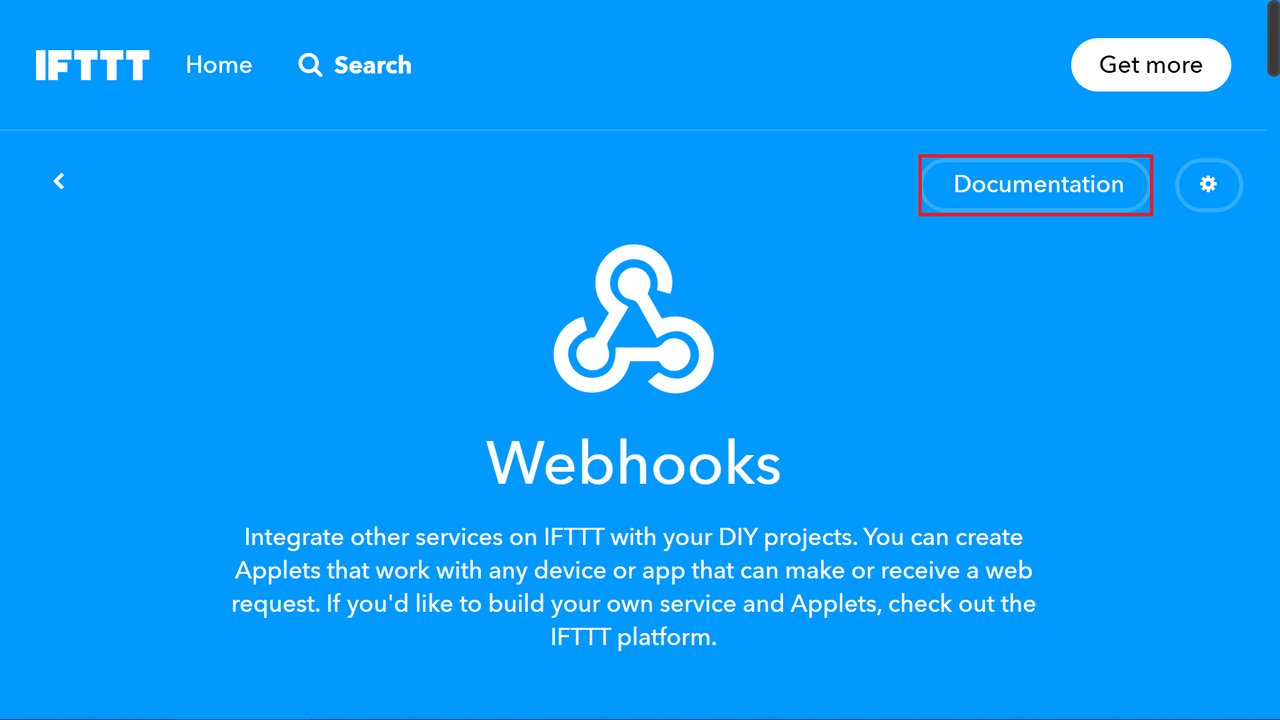Click the Webhooks heading text
This screenshot has width=1280, height=720.
(x=634, y=462)
